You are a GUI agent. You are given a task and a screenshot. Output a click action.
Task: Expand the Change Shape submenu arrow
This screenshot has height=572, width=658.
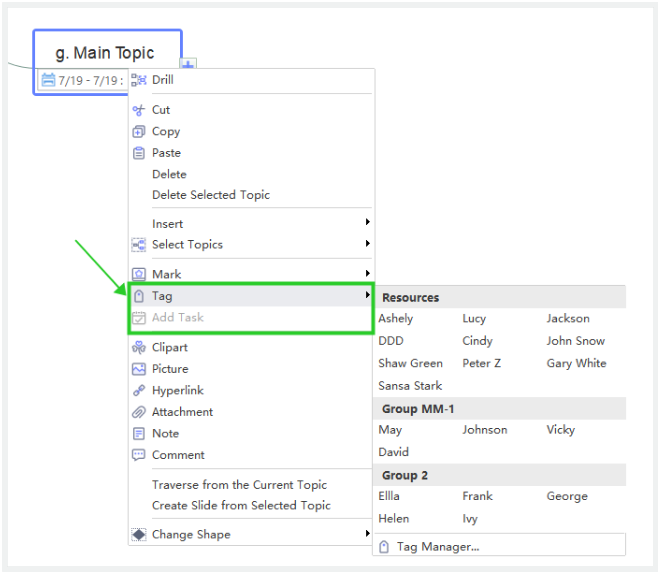pyautogui.click(x=367, y=534)
